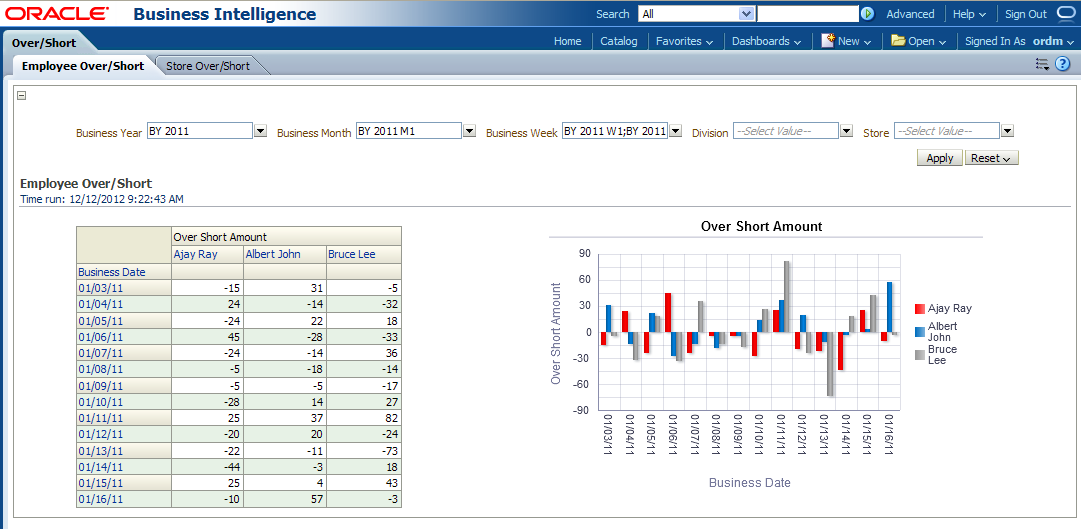Open page options list icon
This screenshot has height=529, width=1081.
(x=1042, y=64)
